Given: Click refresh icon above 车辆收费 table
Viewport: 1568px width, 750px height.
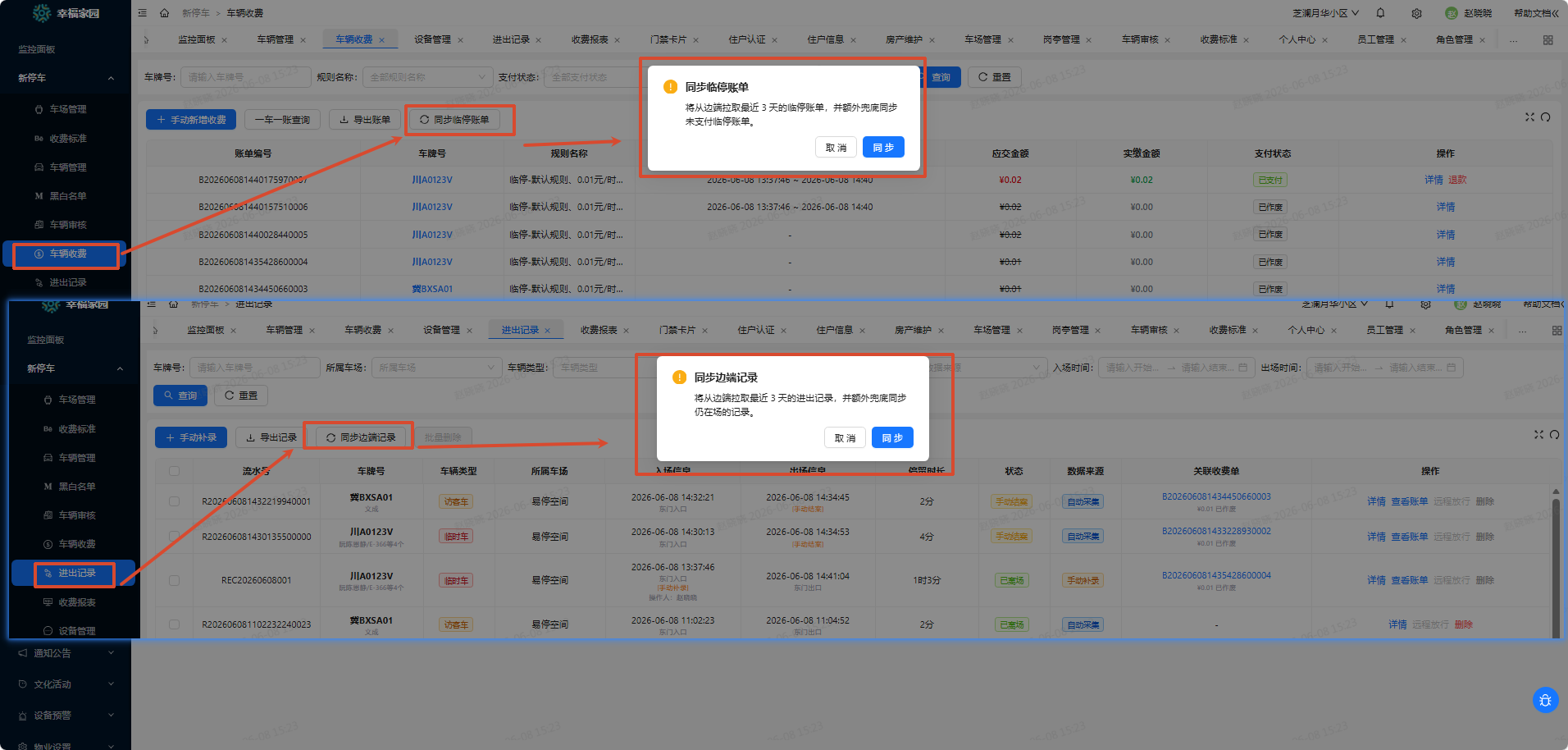Looking at the screenshot, I should (1545, 117).
